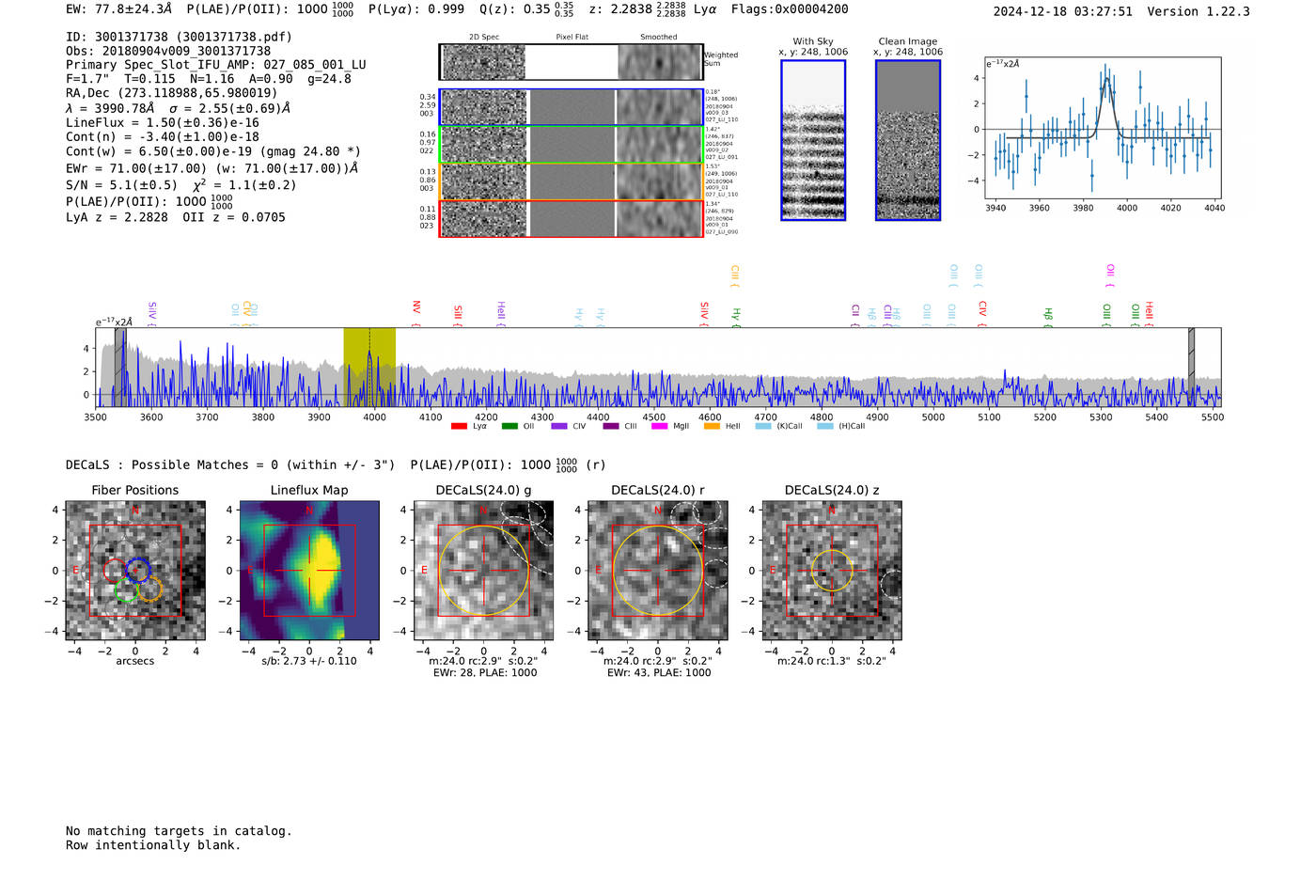Viewport: 1316px width, 896px height.
Task: Select the red CIV line marker
Action: (x=982, y=314)
